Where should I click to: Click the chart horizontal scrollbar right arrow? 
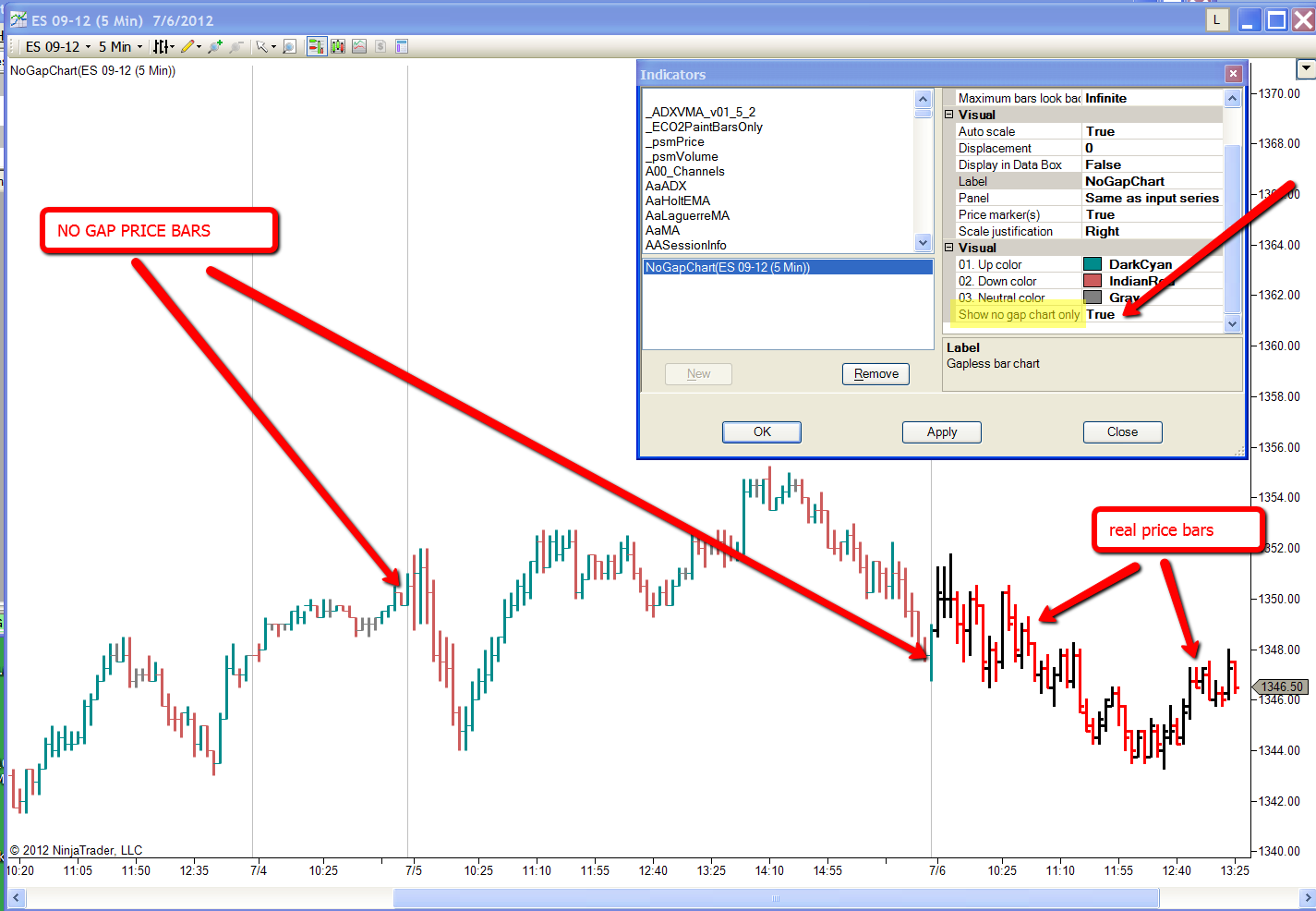point(1307,898)
